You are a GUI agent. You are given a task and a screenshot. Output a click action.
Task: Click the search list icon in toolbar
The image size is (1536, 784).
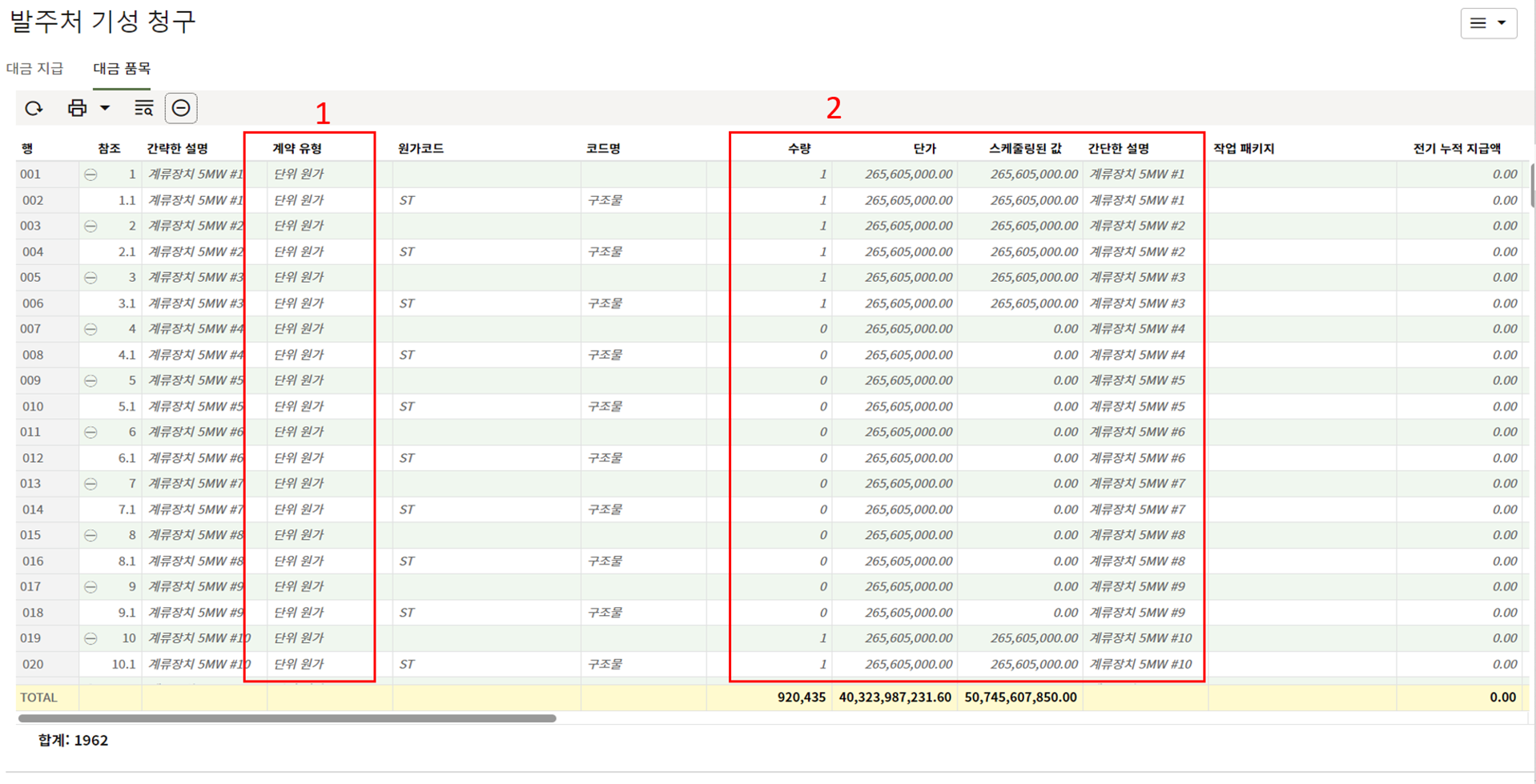[x=143, y=108]
